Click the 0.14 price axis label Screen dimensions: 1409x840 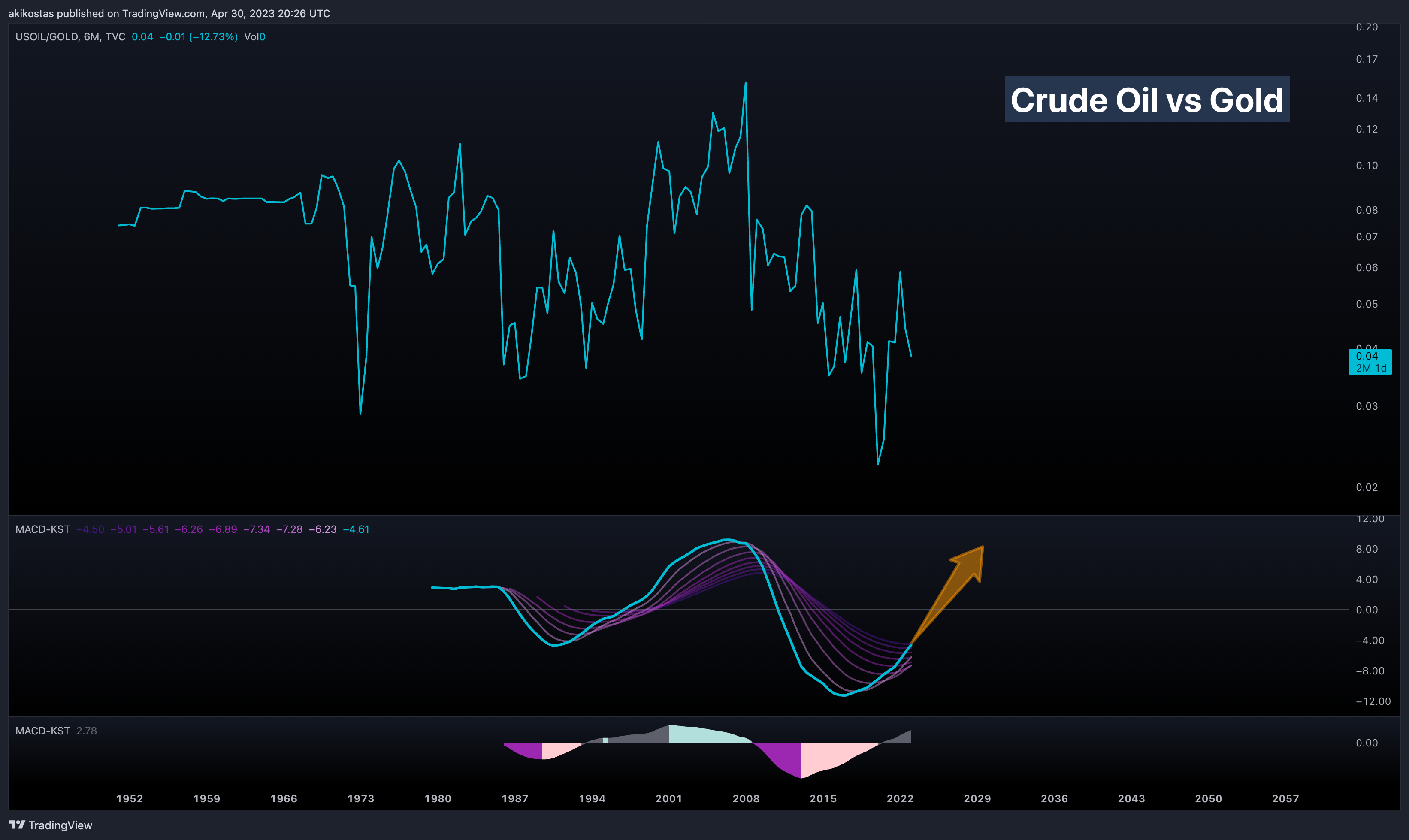pyautogui.click(x=1367, y=99)
